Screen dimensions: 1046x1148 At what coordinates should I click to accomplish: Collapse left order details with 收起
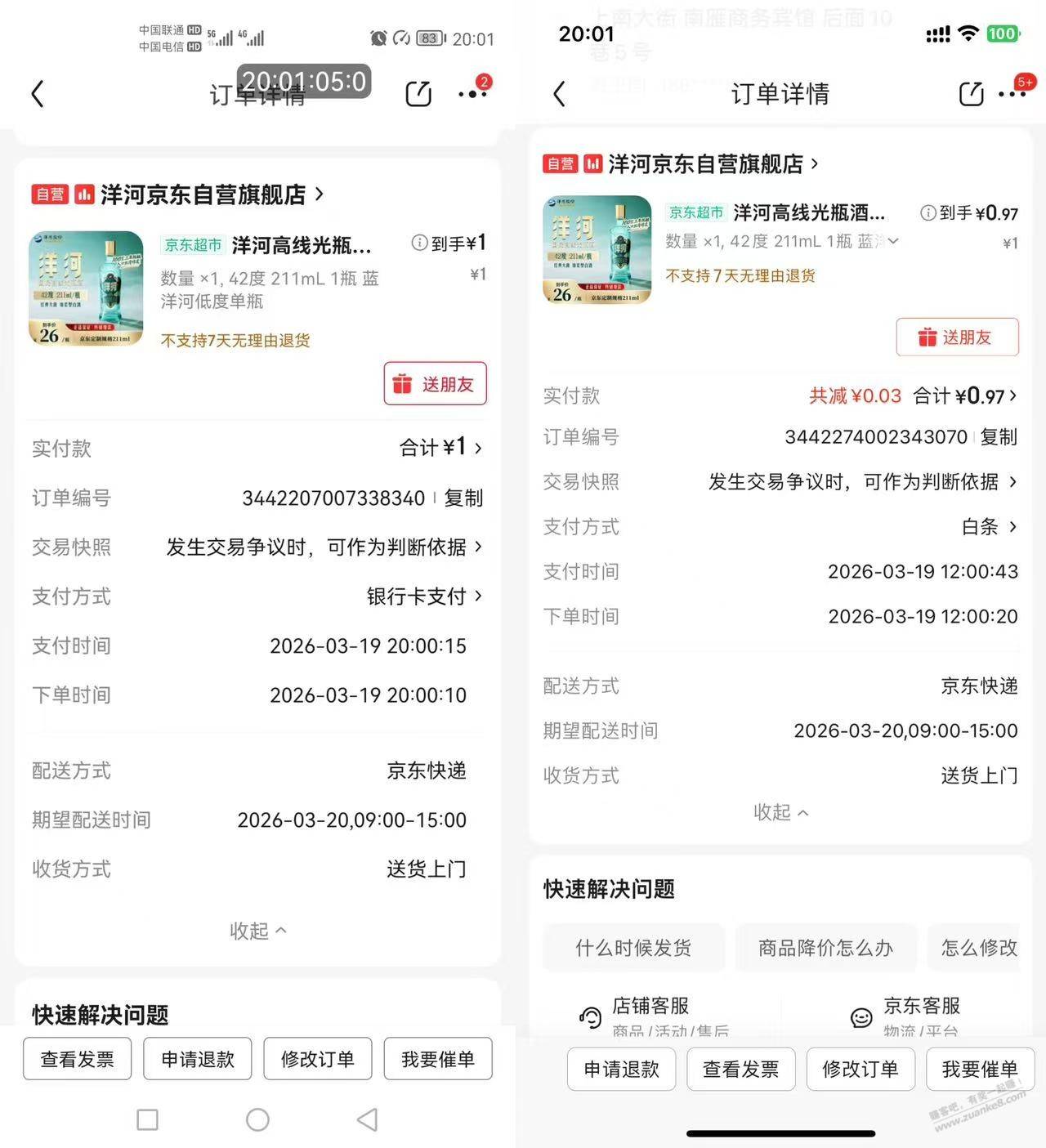pos(257,931)
